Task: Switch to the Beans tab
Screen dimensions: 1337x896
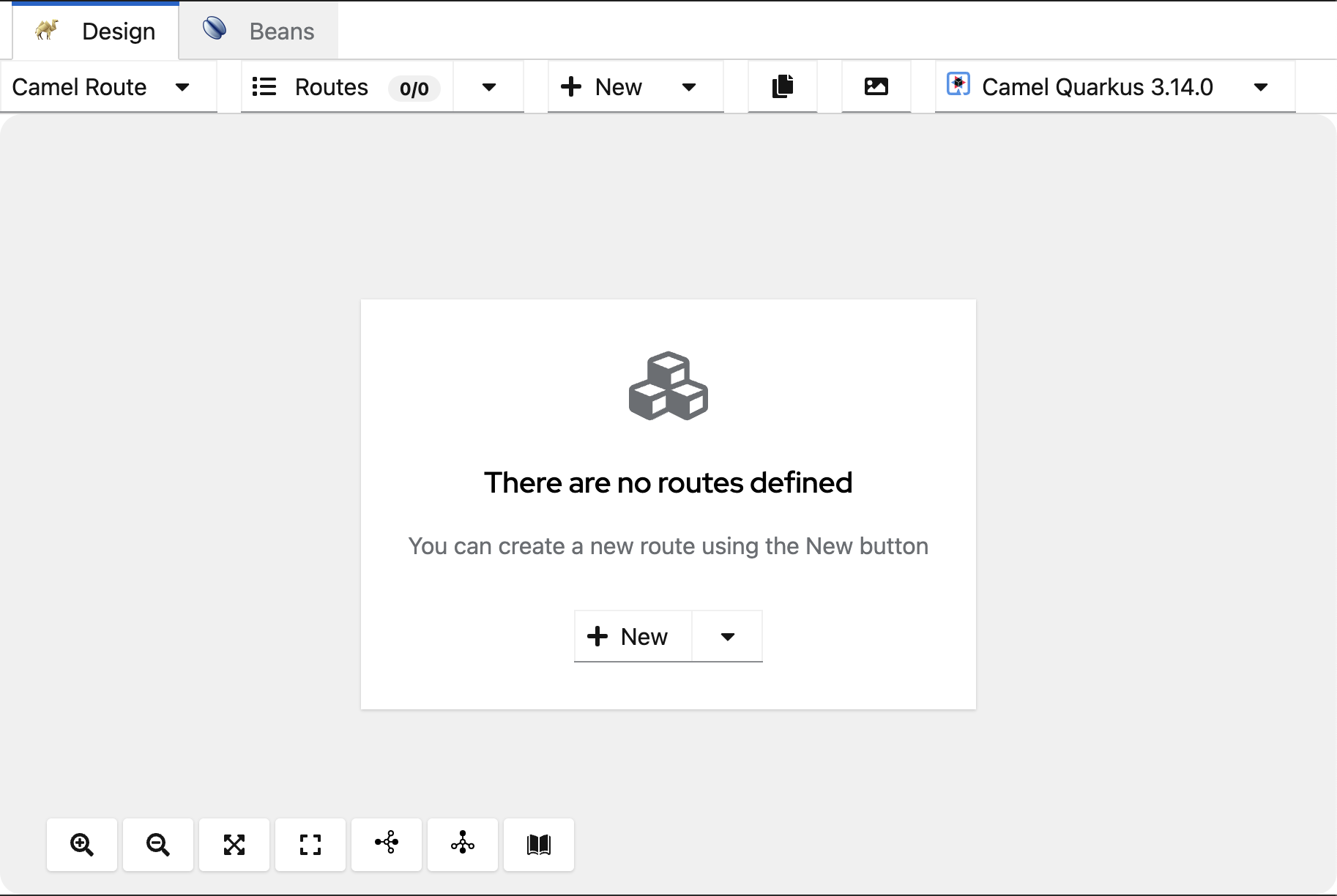Action: point(259,31)
